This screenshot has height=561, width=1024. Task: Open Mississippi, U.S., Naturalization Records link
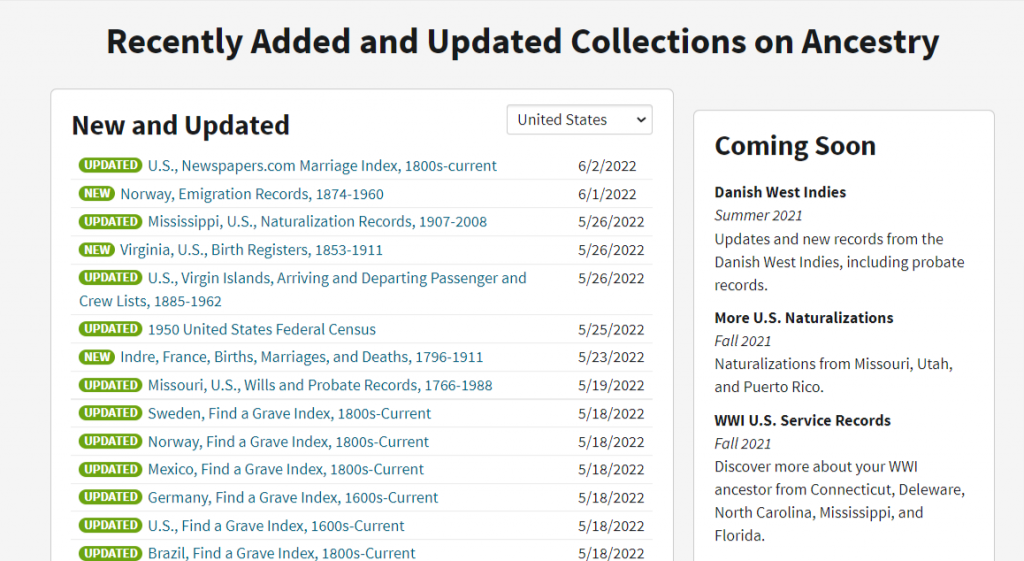[x=317, y=222]
